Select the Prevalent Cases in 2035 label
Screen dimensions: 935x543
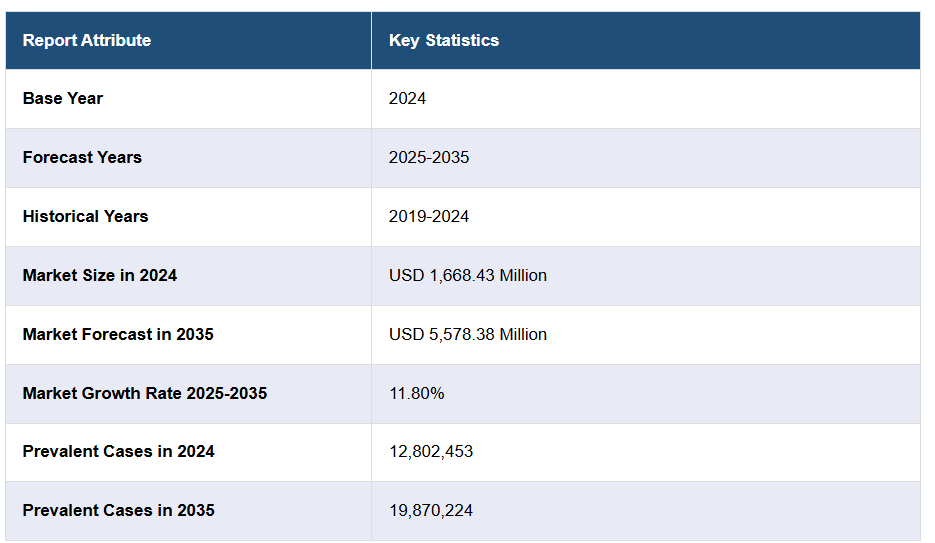coord(119,510)
